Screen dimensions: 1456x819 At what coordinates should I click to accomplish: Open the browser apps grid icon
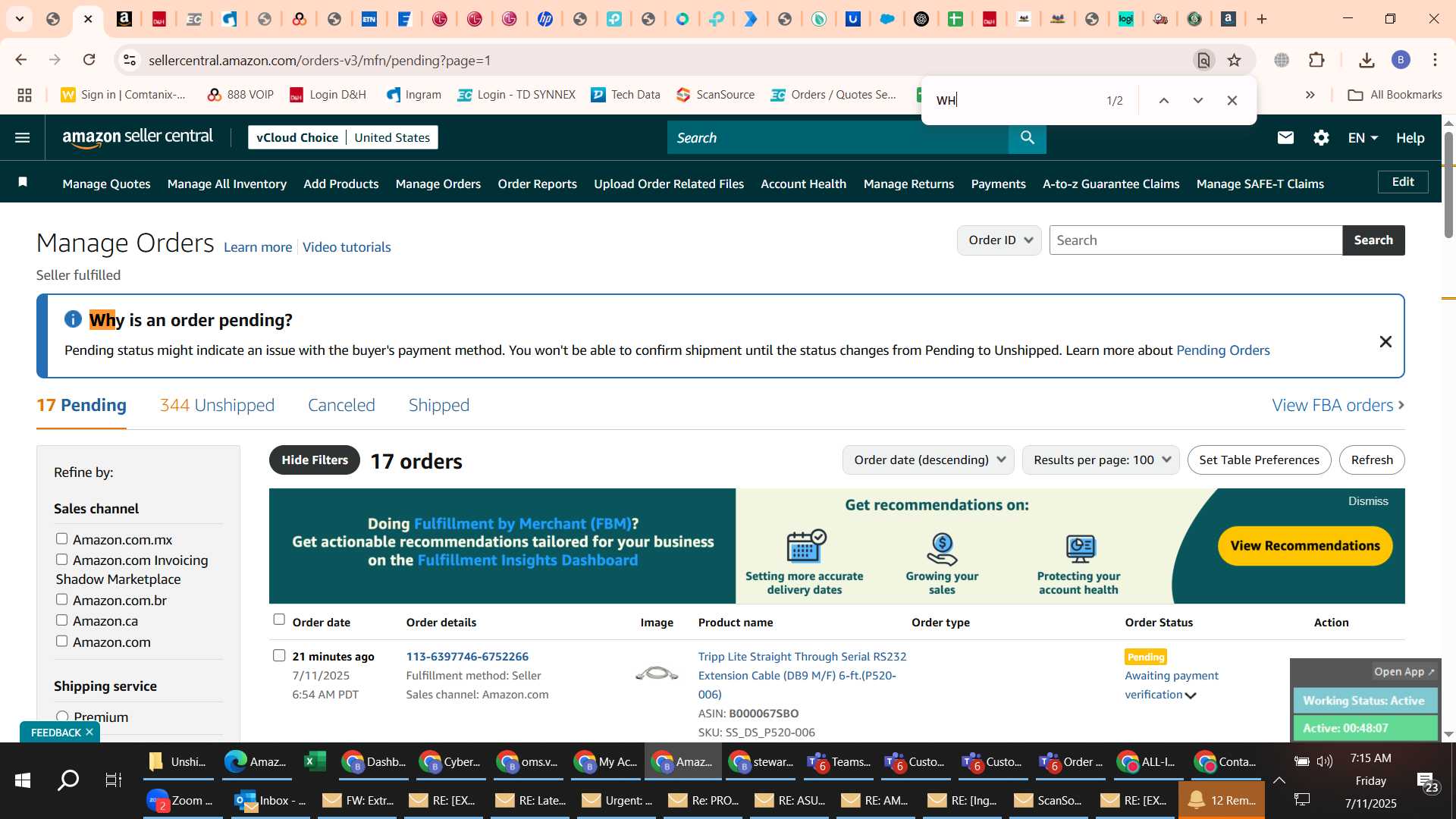(24, 95)
